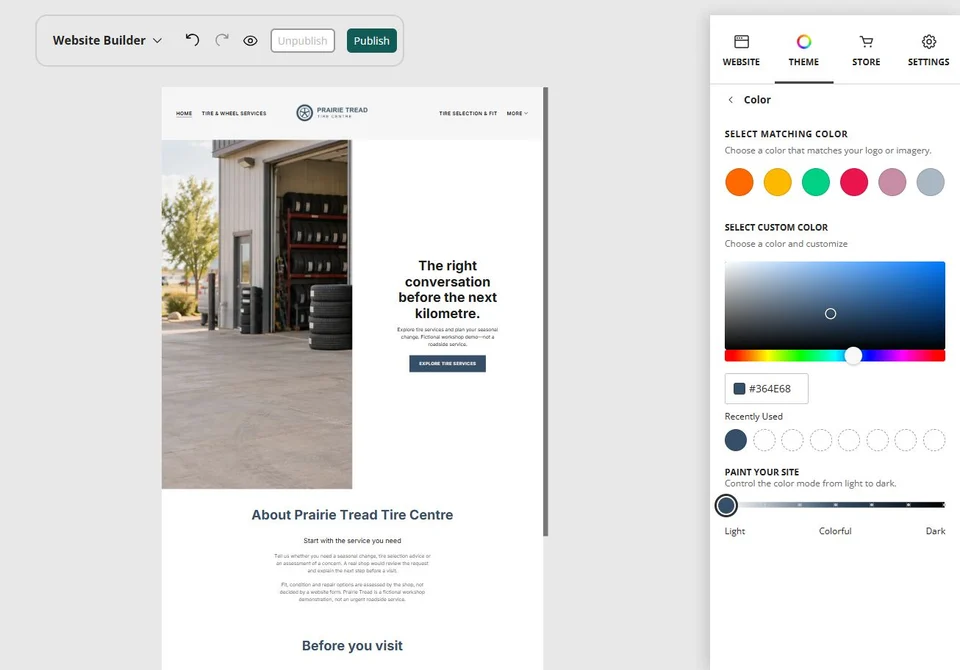Choose the yellow matching color
This screenshot has width=960, height=670.
point(778,183)
